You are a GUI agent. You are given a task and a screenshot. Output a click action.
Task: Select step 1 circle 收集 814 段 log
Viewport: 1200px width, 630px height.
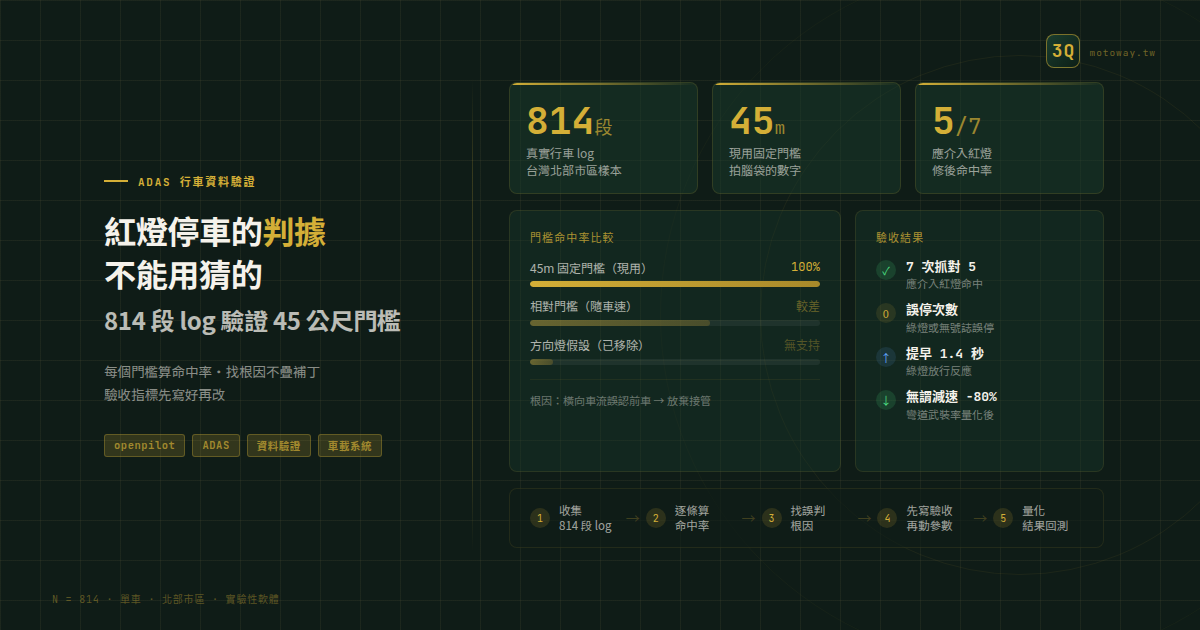tap(540, 518)
